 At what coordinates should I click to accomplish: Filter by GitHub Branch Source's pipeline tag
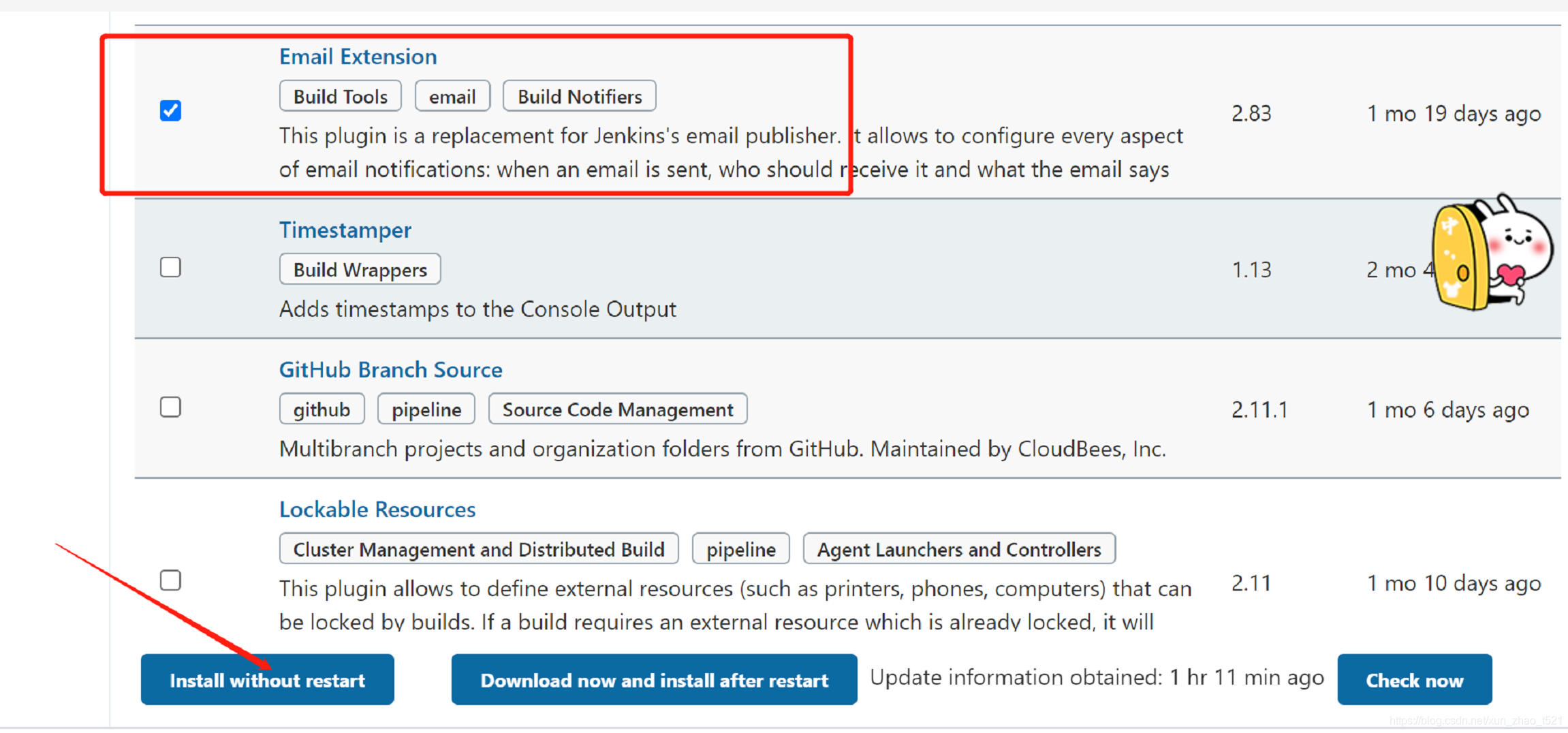click(x=426, y=409)
